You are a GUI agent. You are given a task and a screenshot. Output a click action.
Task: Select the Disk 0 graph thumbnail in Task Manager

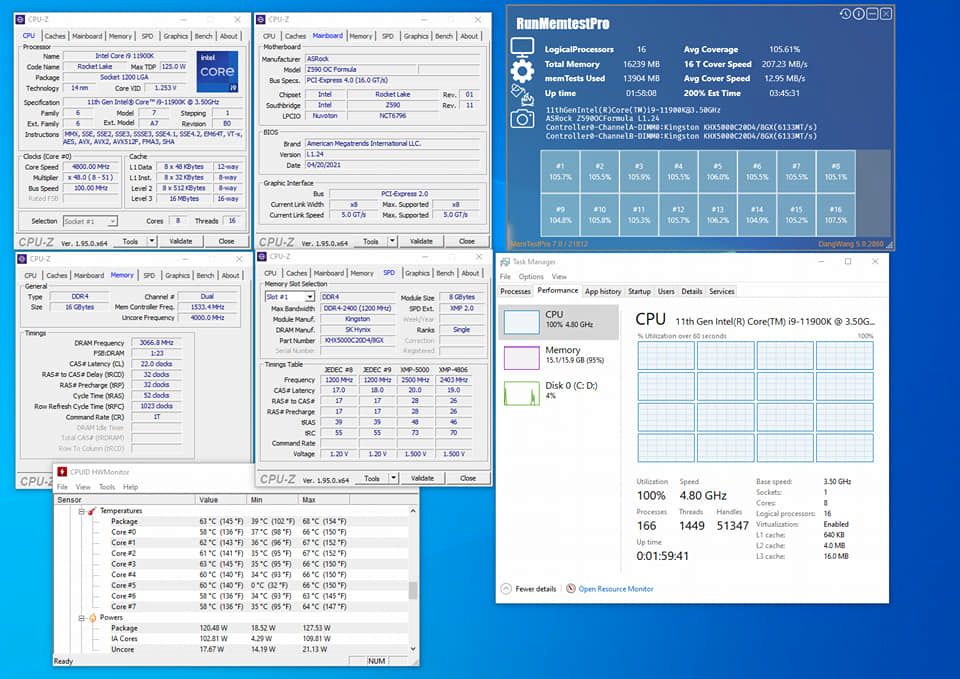pyautogui.click(x=522, y=393)
